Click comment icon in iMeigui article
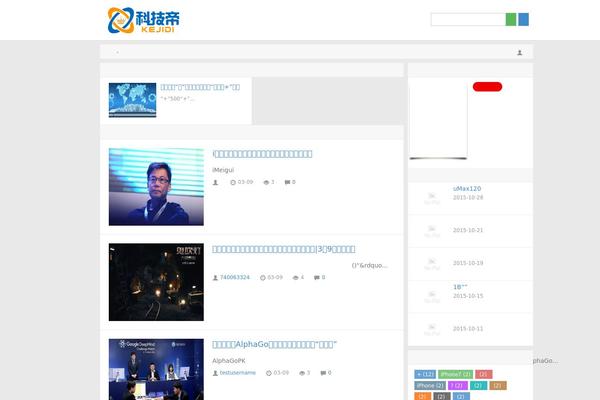 (x=287, y=182)
